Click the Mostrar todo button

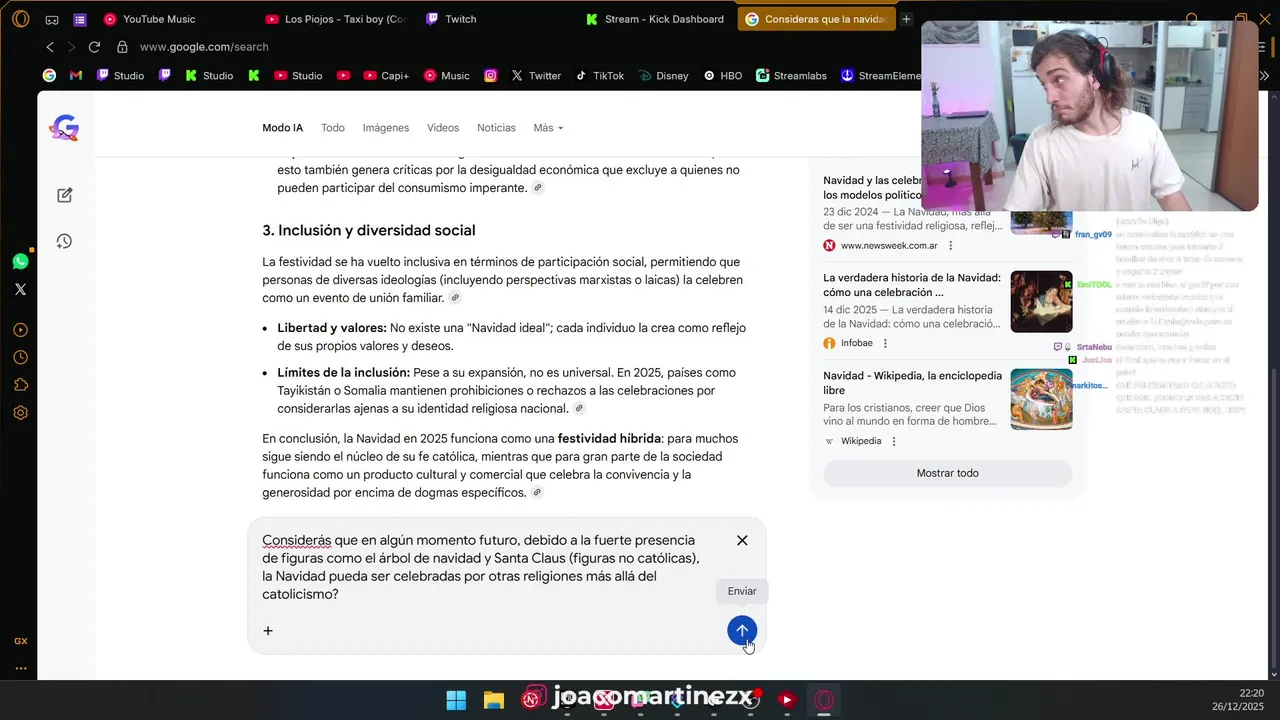point(947,473)
